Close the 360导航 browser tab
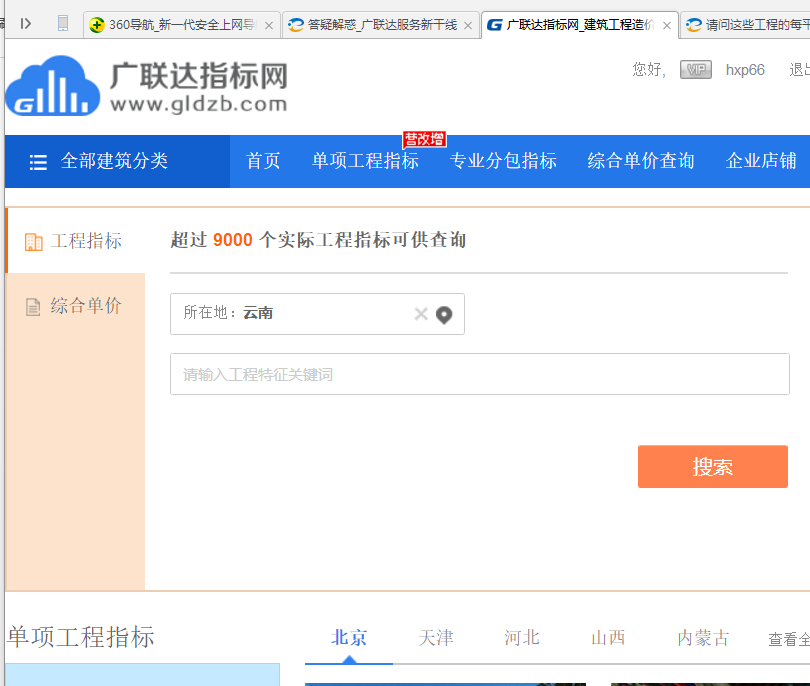 pyautogui.click(x=269, y=25)
